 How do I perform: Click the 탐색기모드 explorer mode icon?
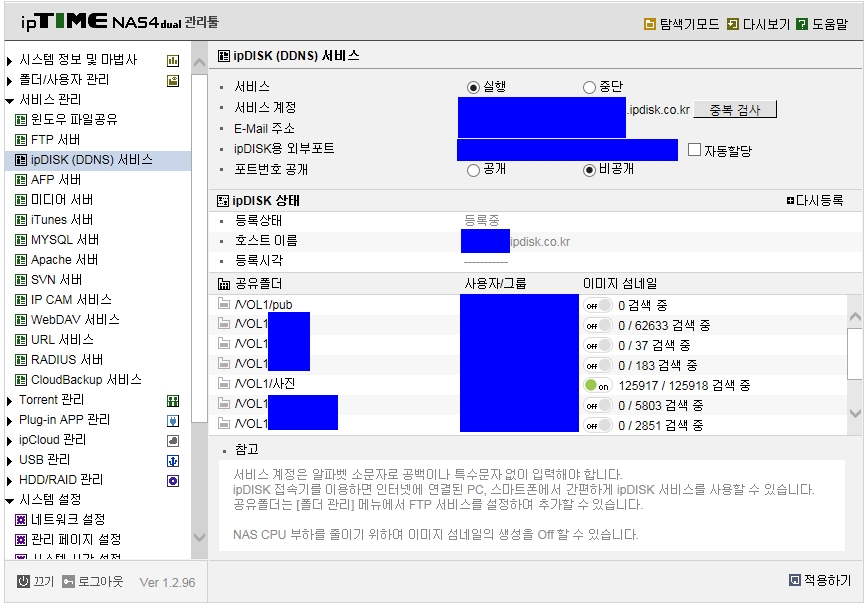click(650, 24)
